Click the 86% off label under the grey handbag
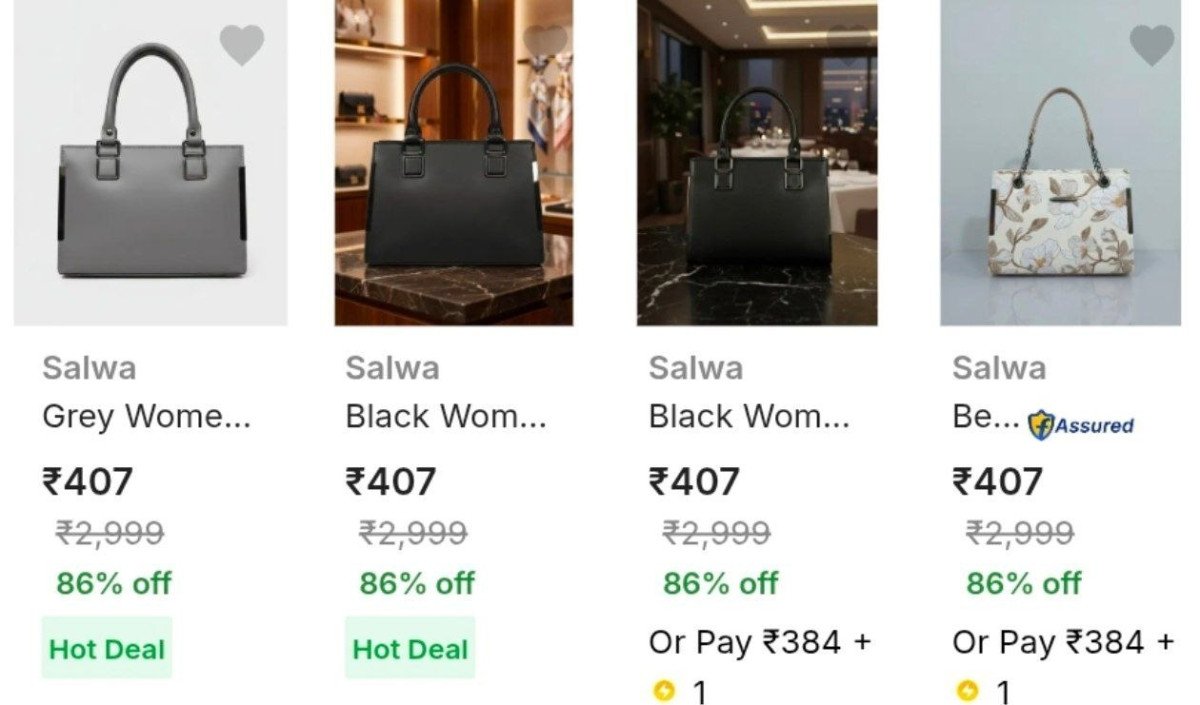 coord(116,583)
